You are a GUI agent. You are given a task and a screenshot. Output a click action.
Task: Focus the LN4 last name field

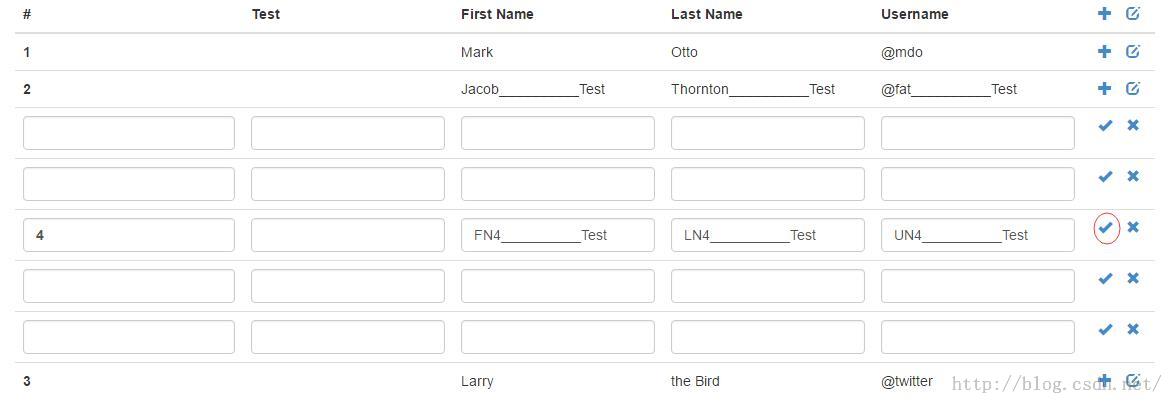(767, 235)
